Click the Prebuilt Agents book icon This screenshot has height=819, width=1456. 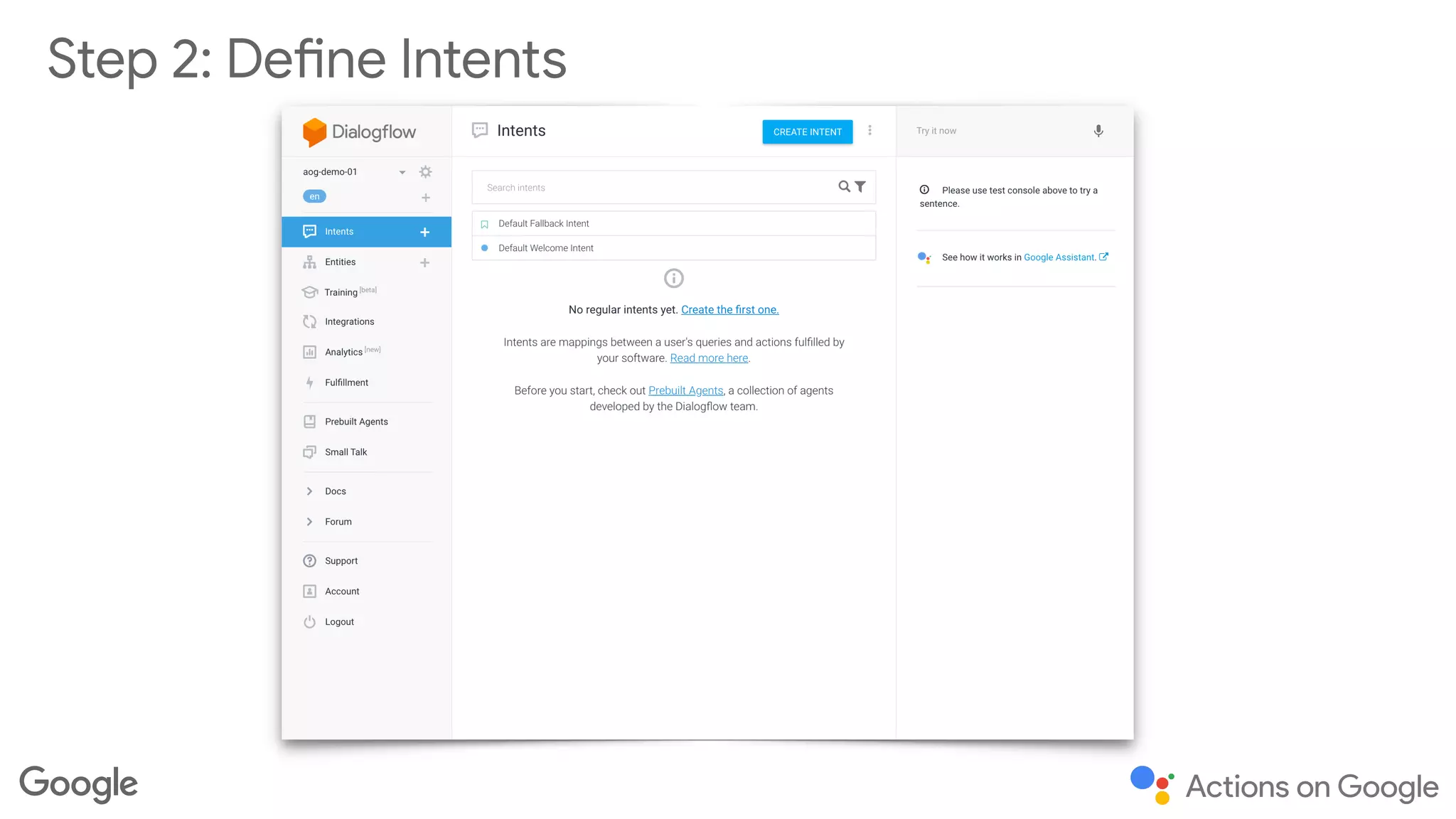[x=309, y=422]
